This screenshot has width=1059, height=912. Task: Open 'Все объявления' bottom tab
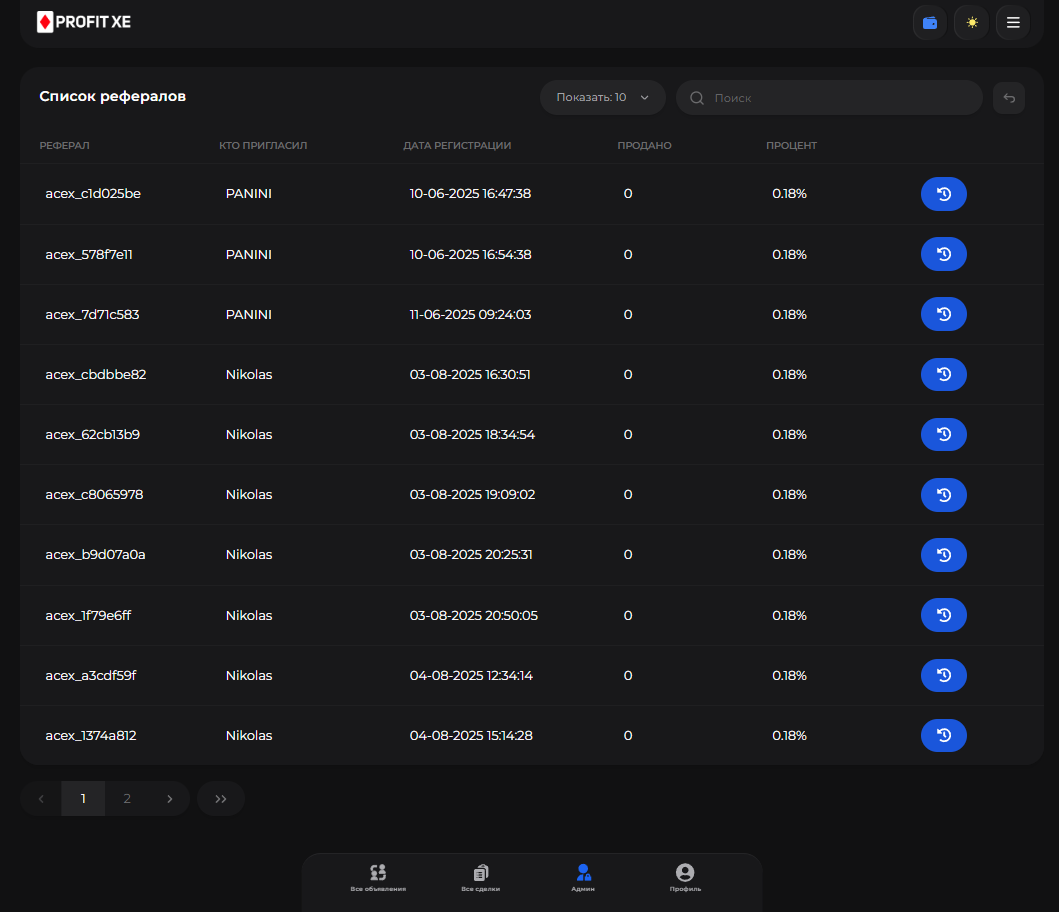tap(378, 878)
